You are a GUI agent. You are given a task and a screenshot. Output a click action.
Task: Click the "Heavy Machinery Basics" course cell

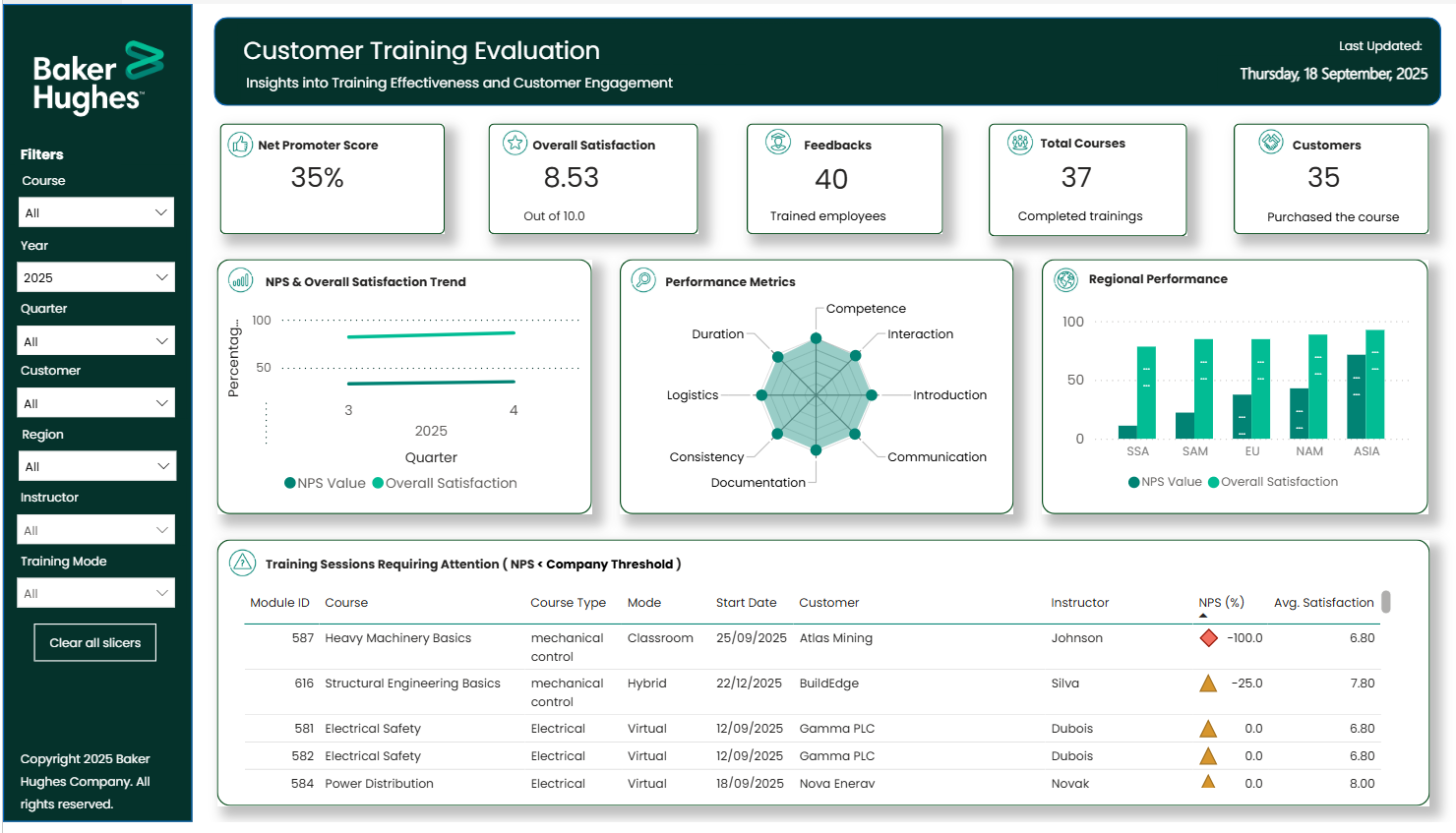click(x=398, y=638)
